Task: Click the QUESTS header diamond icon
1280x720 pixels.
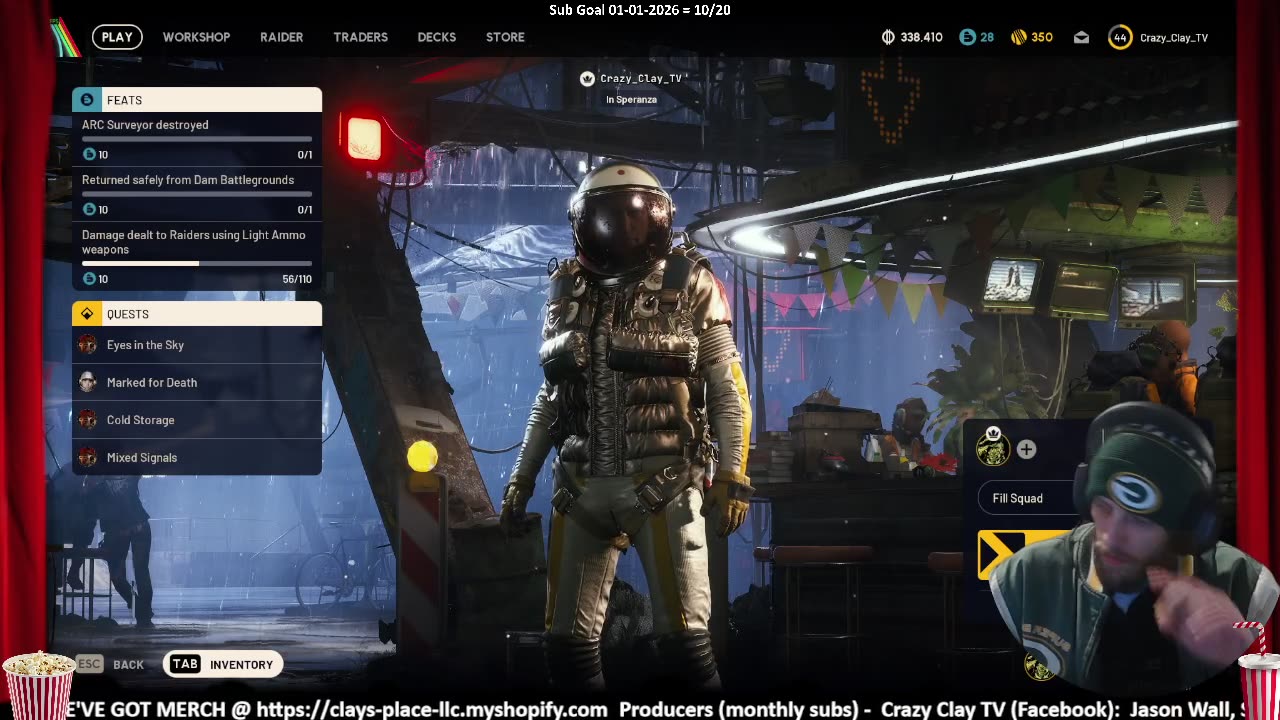Action: (87, 314)
